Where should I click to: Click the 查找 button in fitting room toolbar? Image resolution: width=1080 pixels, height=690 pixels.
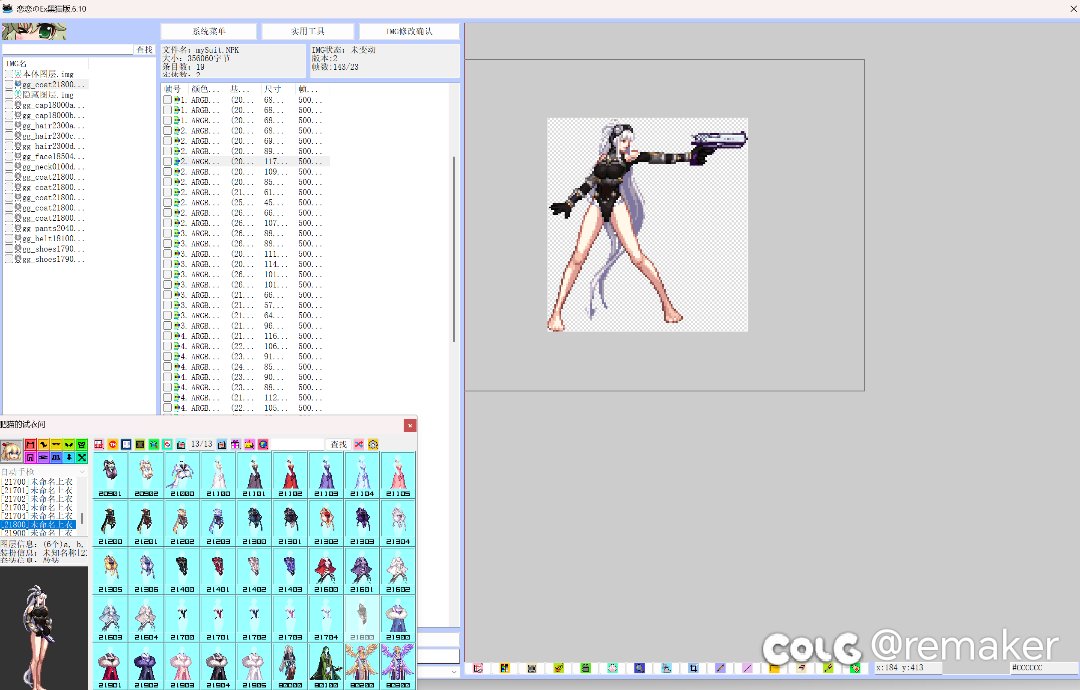coord(339,444)
